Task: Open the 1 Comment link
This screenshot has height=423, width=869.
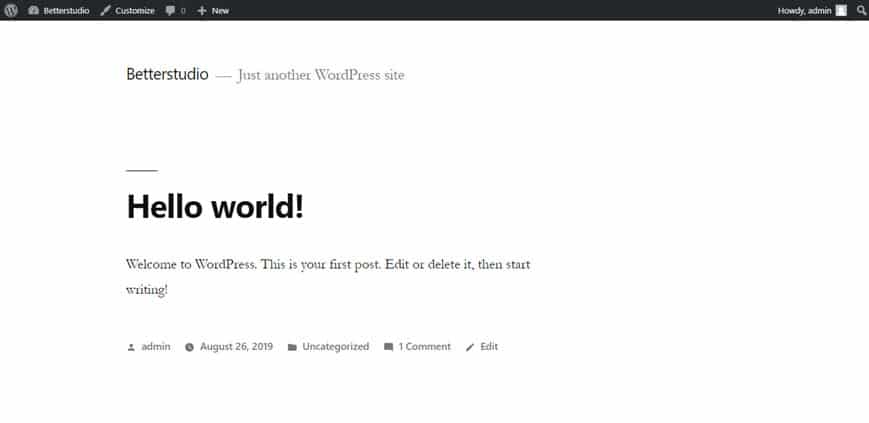Action: 425,346
